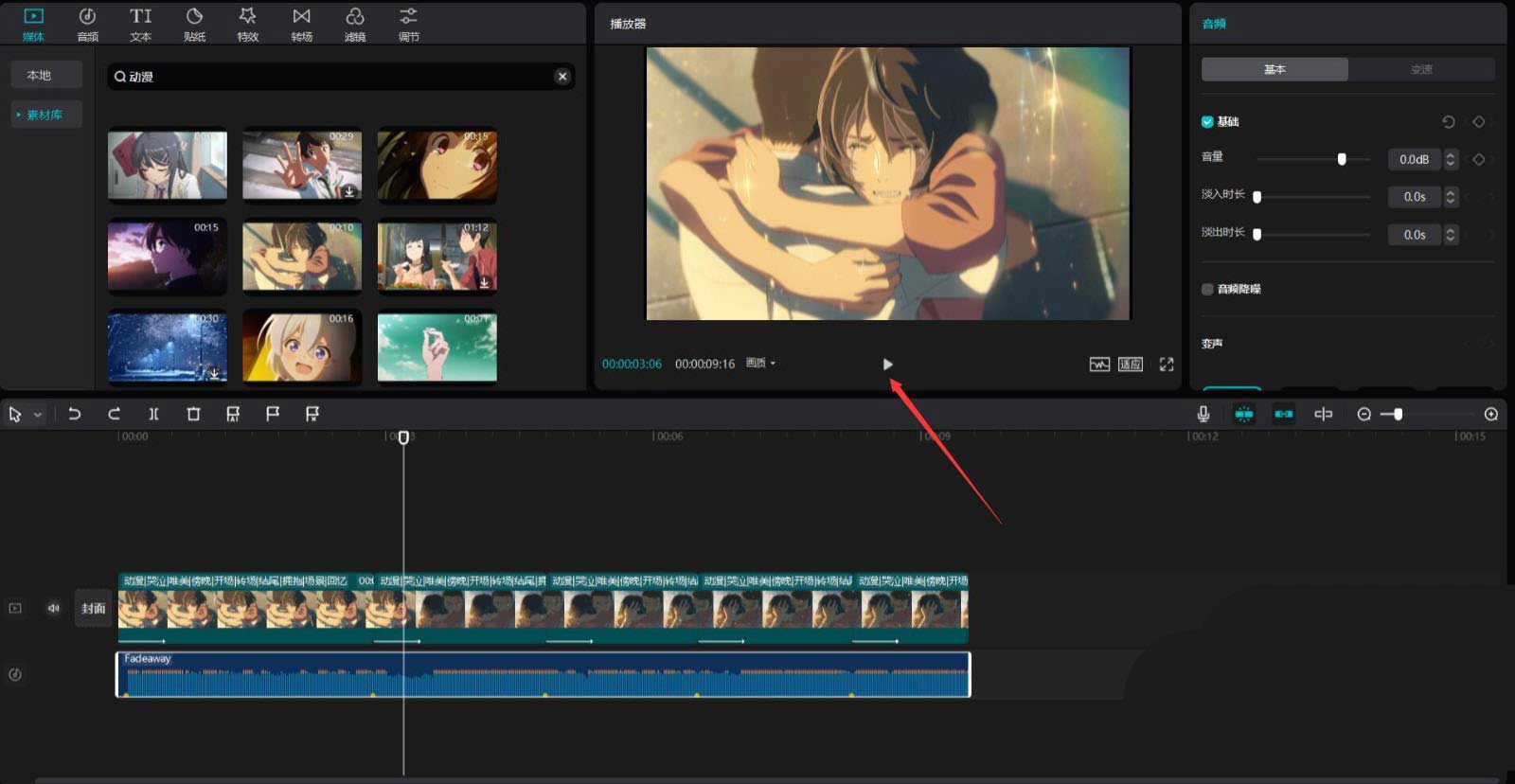Download the 01:12 clip via its arrow icon

click(x=484, y=282)
